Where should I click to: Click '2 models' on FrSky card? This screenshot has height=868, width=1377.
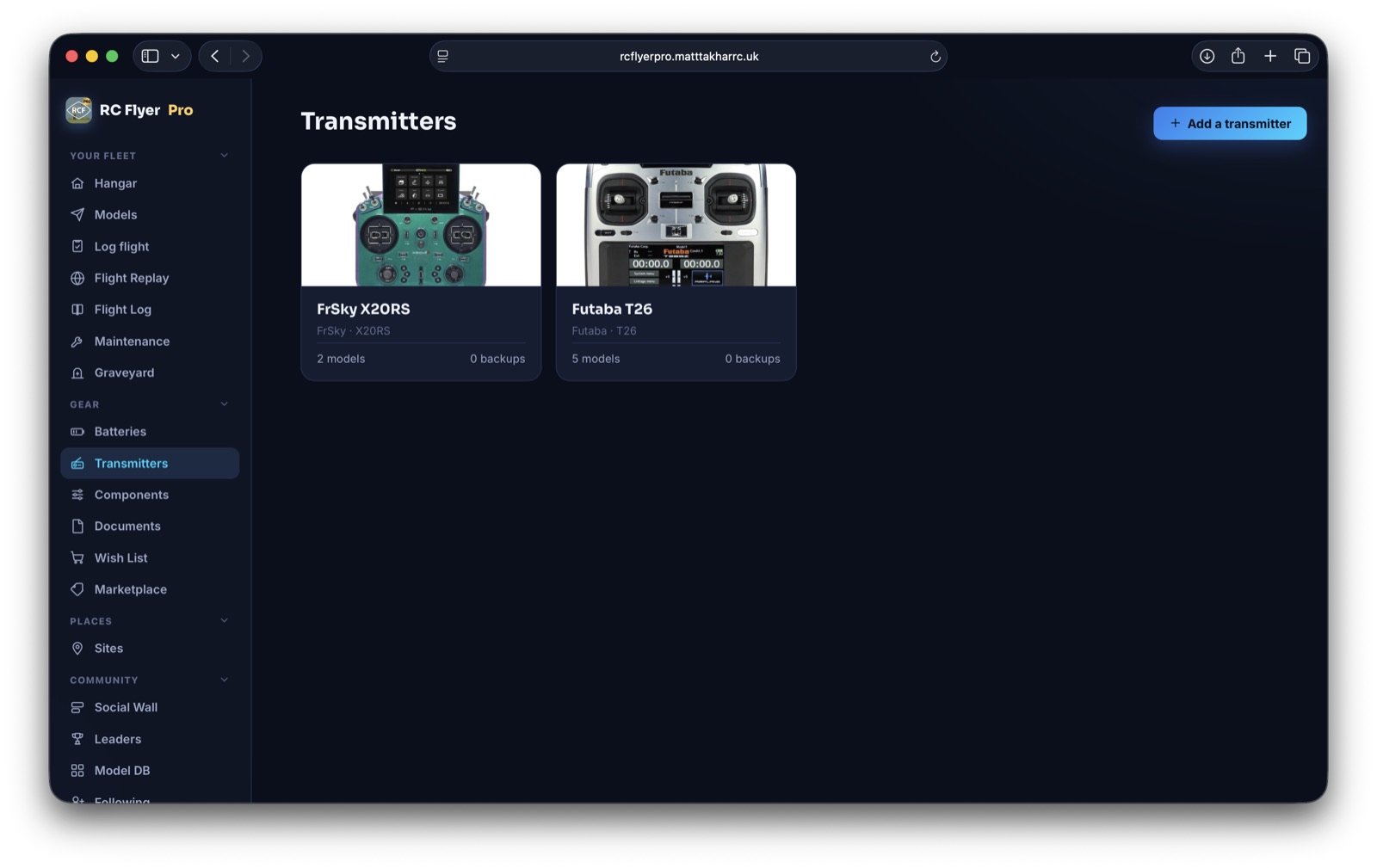click(x=341, y=359)
